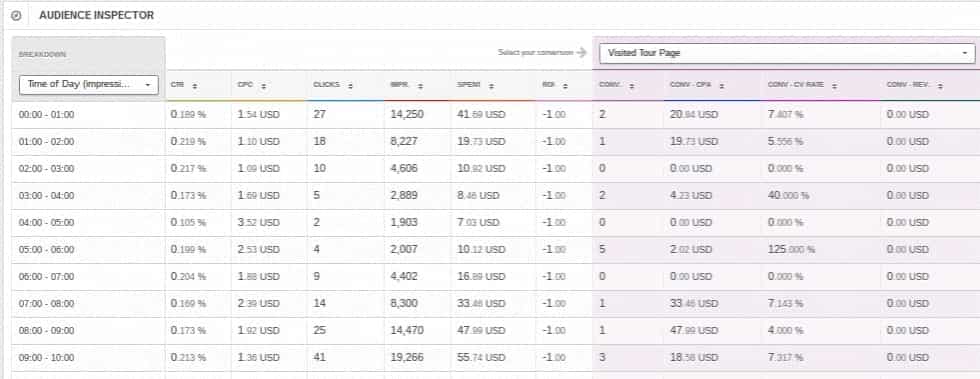
Task: Select the 04:00 - 05:00 row label
Action: tap(46, 223)
